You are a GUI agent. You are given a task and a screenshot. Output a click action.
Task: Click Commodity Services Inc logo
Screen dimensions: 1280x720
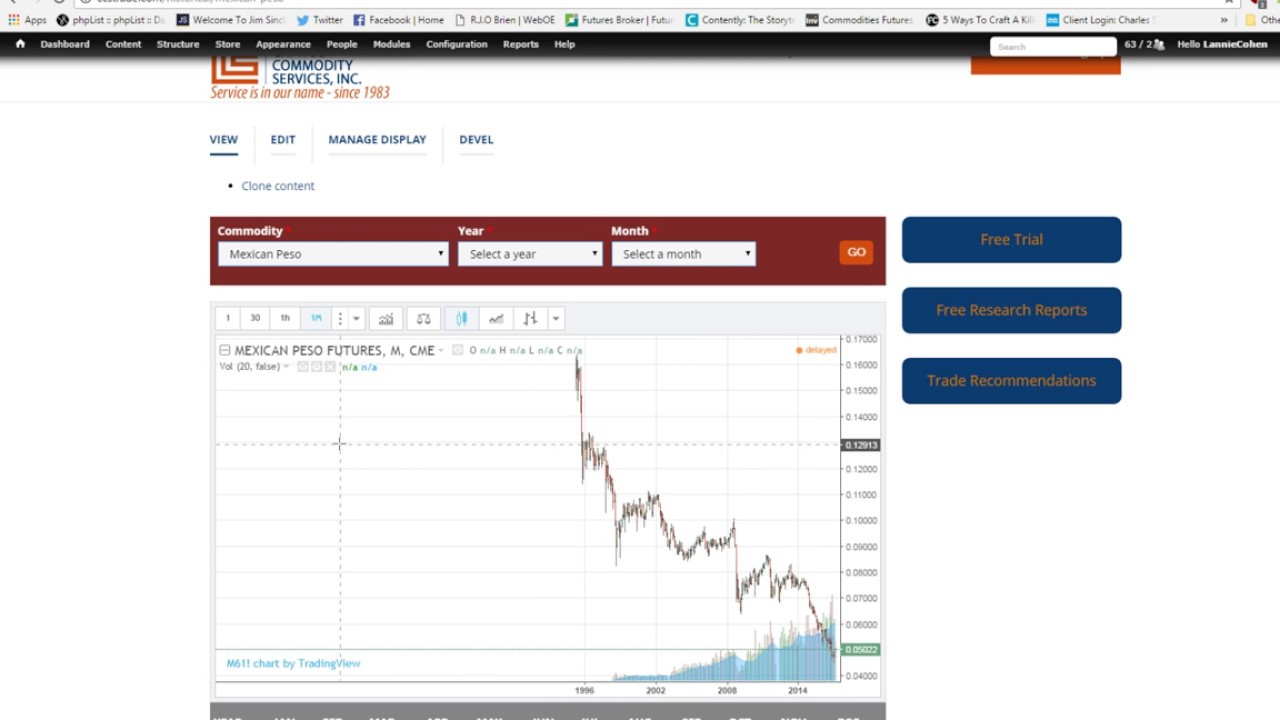pos(300,79)
